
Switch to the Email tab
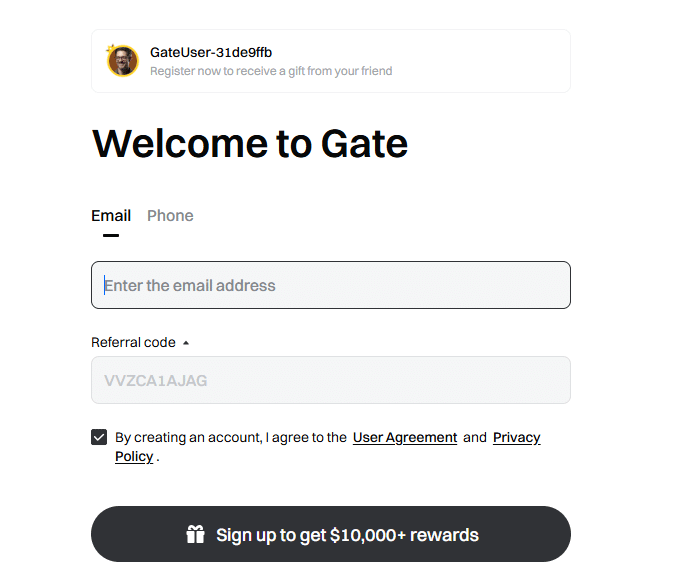[x=111, y=216]
